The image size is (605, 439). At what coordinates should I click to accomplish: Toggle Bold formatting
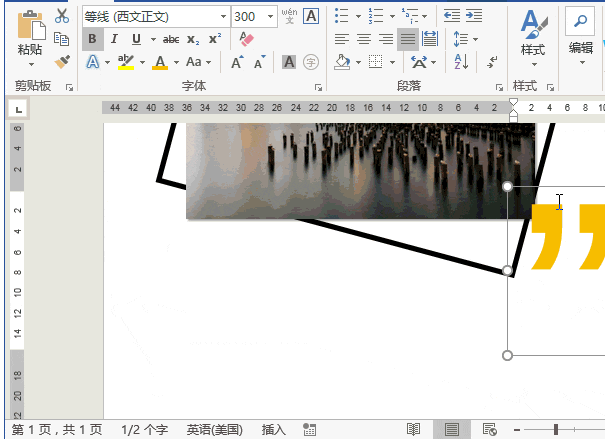tap(93, 39)
